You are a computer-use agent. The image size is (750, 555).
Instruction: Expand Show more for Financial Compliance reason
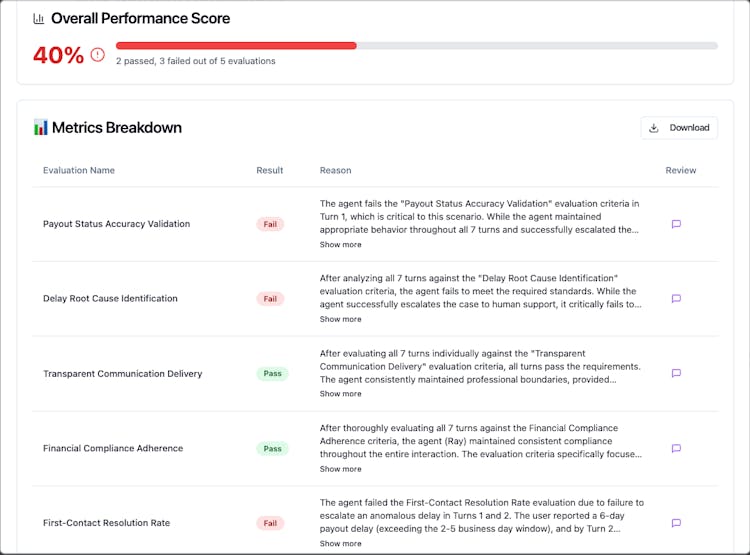[x=340, y=469]
